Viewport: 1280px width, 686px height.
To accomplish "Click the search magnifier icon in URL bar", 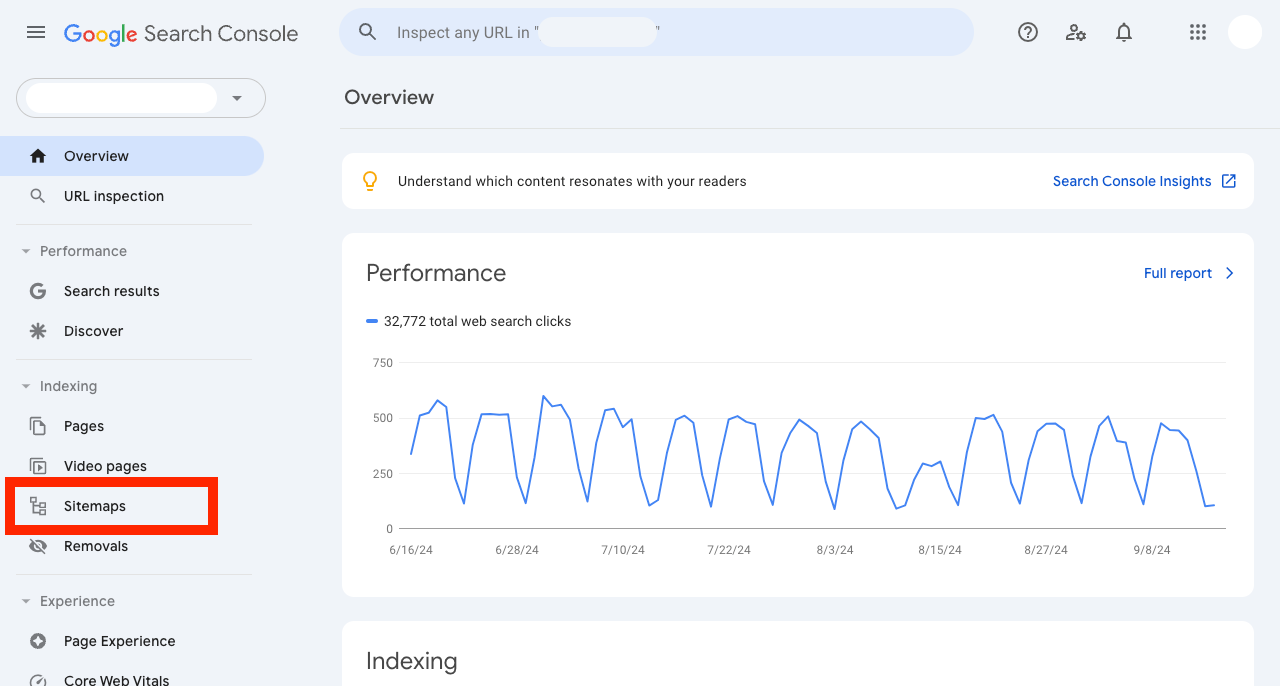I will coord(368,32).
